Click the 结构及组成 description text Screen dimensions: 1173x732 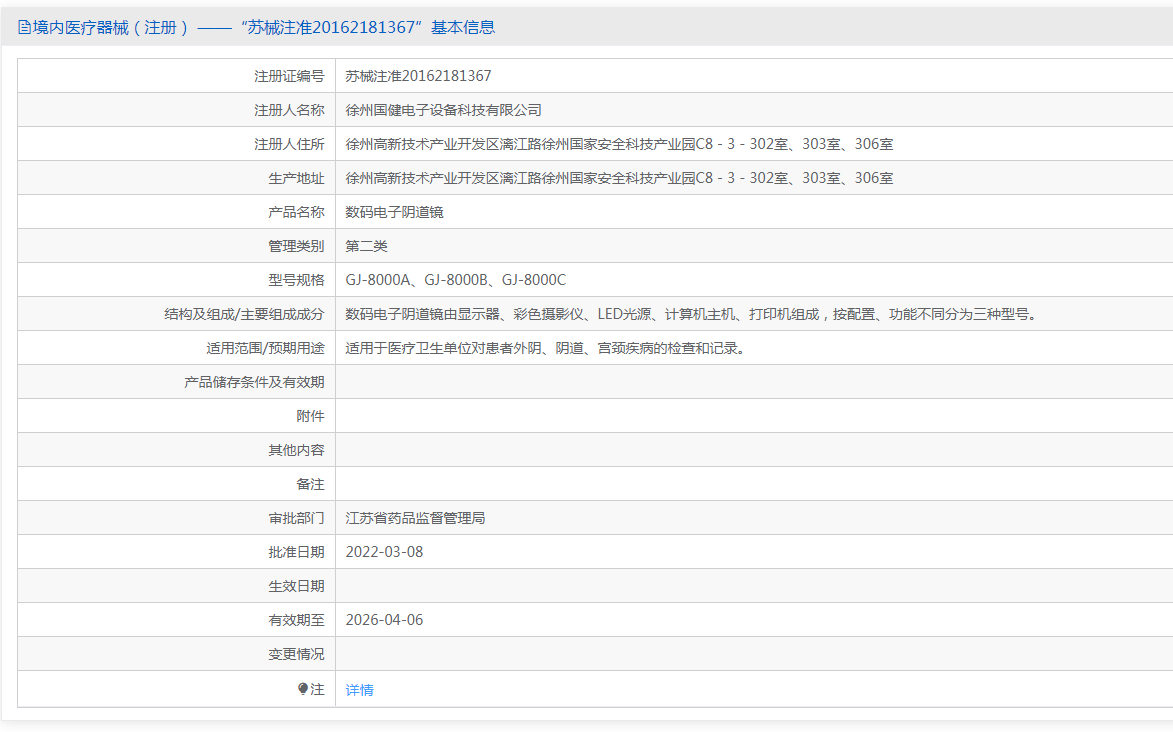point(692,314)
